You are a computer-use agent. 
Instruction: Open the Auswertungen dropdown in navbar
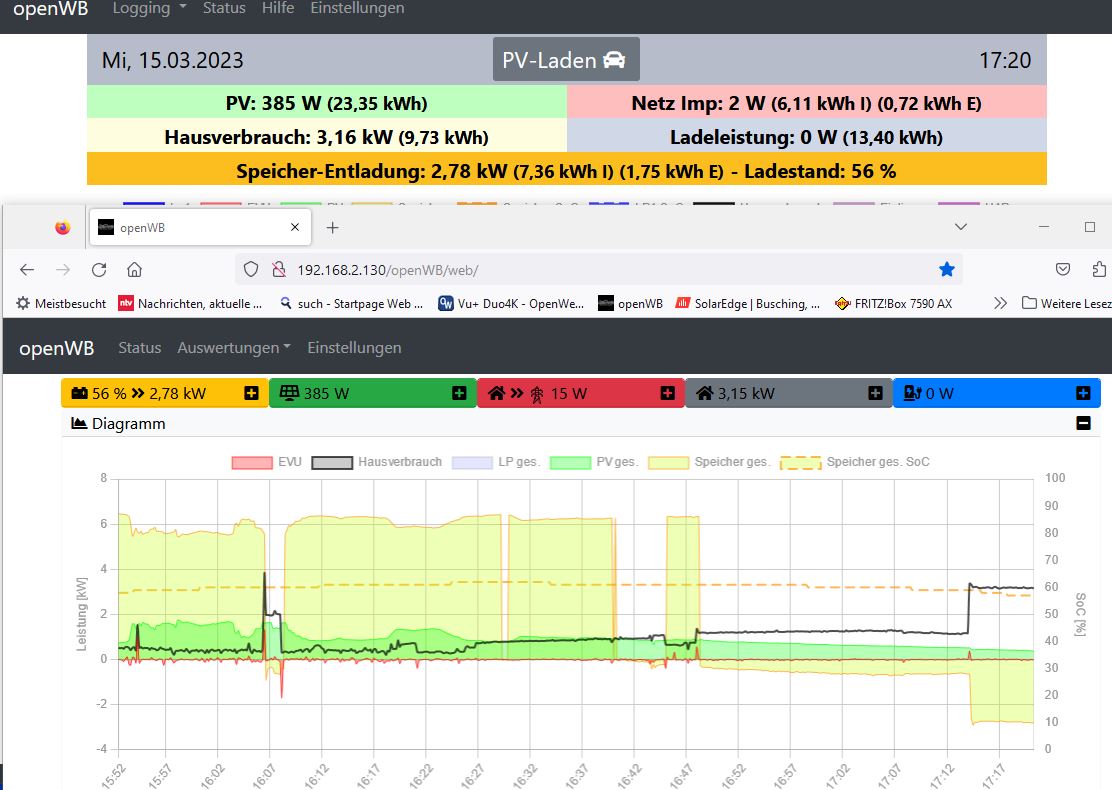pos(234,348)
